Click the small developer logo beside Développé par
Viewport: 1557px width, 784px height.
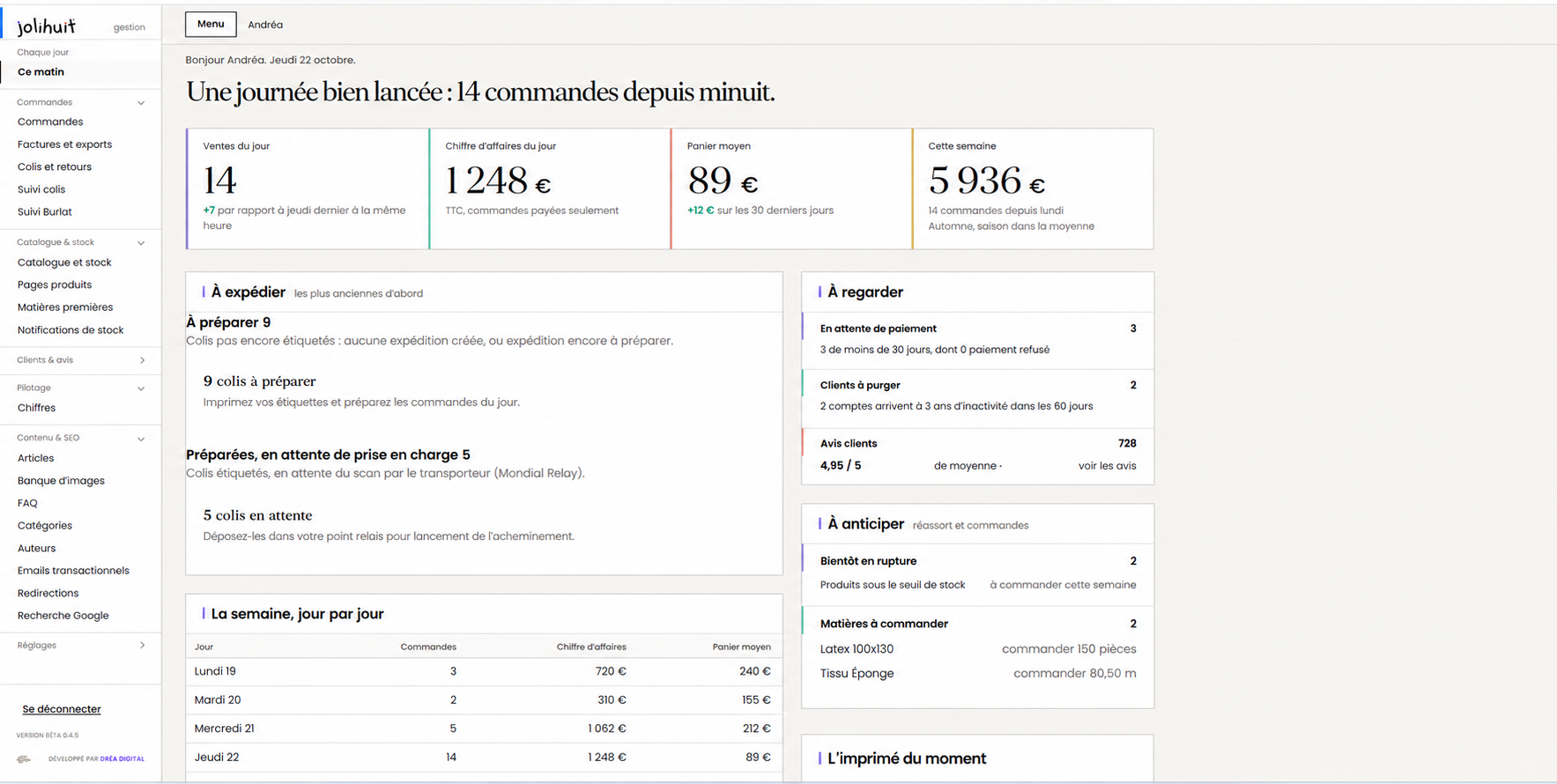pyautogui.click(x=24, y=758)
